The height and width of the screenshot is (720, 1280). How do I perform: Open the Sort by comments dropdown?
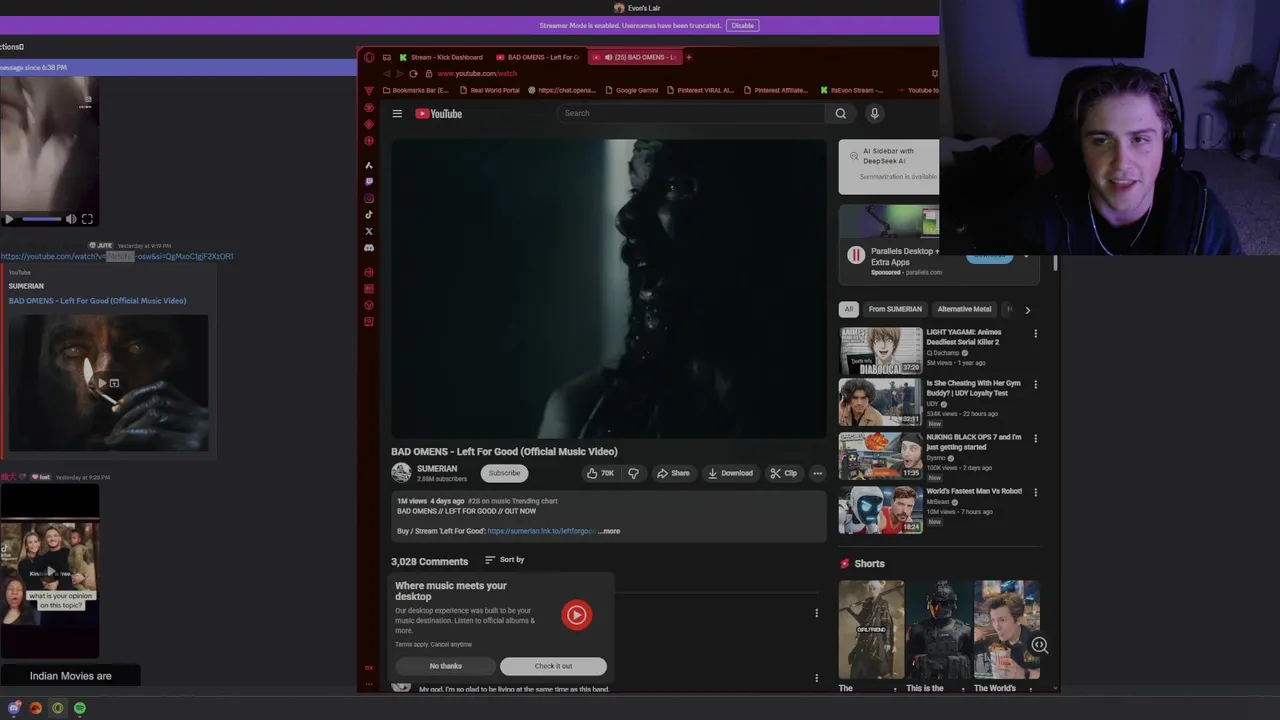504,560
